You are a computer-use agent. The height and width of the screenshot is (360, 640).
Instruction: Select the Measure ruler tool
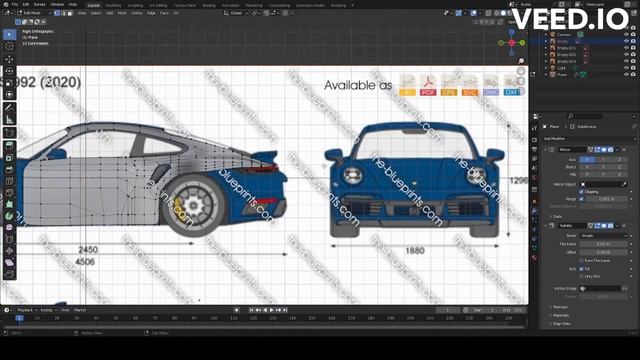tap(9, 120)
